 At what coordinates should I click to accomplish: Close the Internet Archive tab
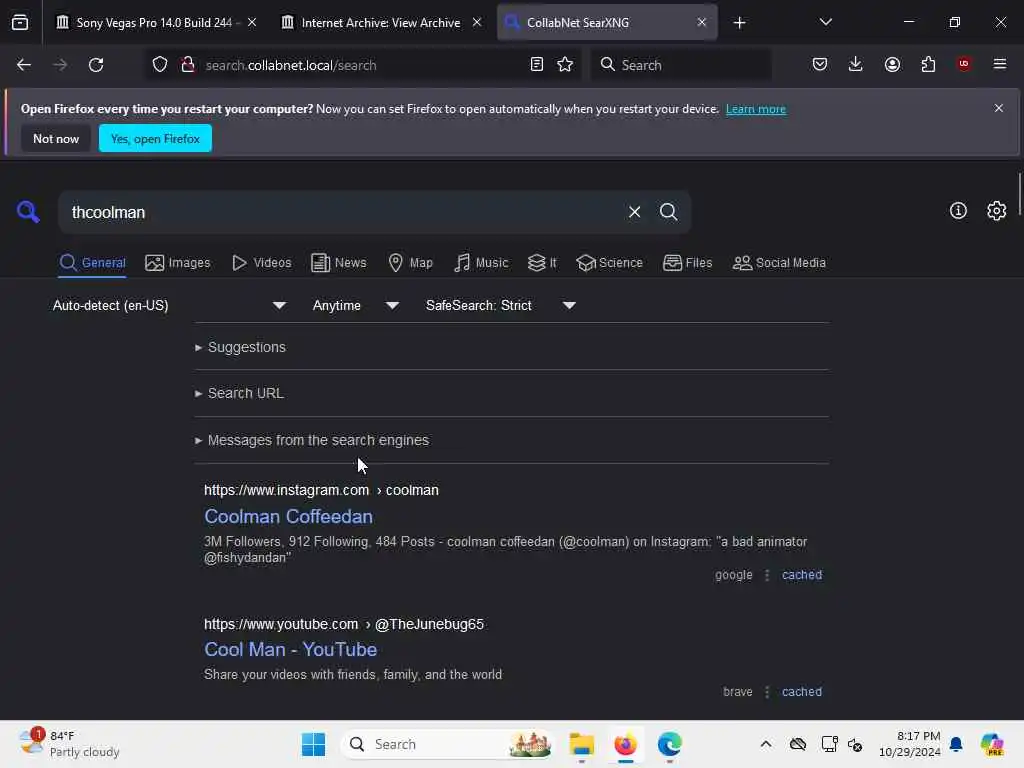coord(477,23)
